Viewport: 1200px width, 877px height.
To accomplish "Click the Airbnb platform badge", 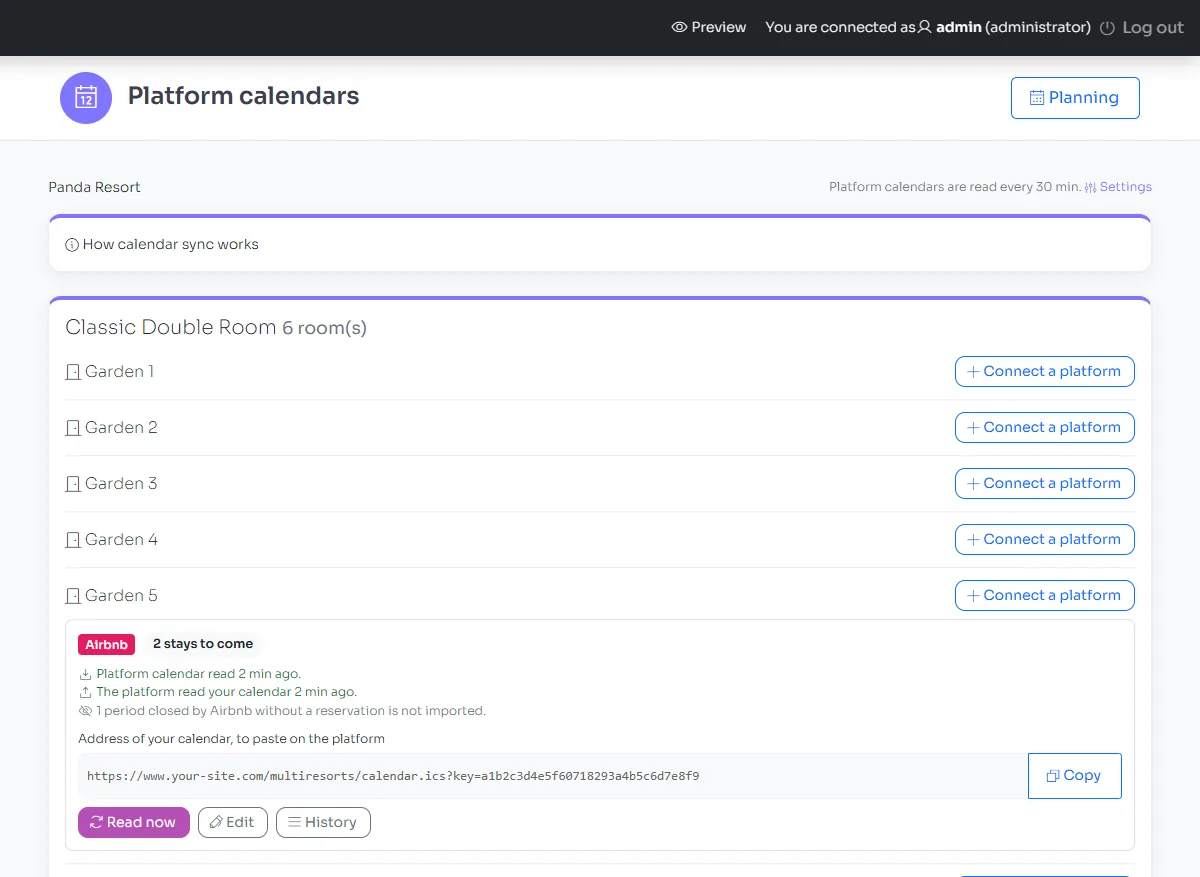I will point(106,644).
